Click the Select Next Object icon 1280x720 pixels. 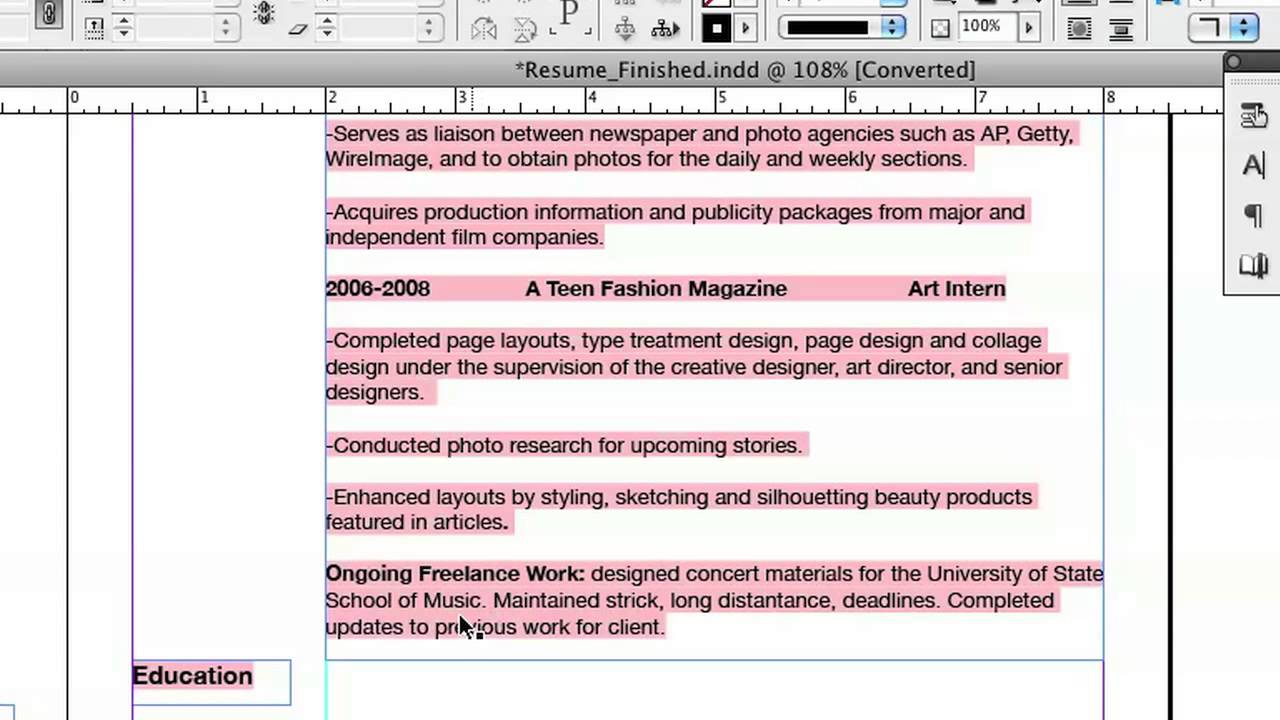click(x=665, y=28)
